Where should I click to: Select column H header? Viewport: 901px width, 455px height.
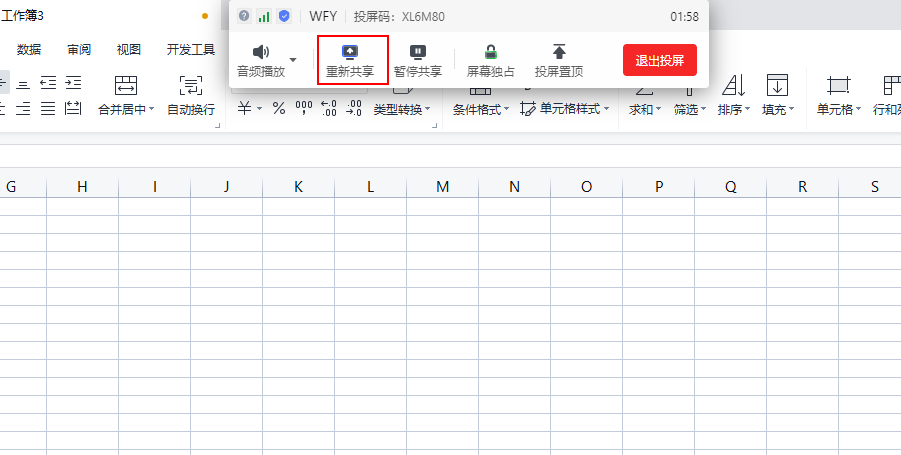pyautogui.click(x=82, y=187)
